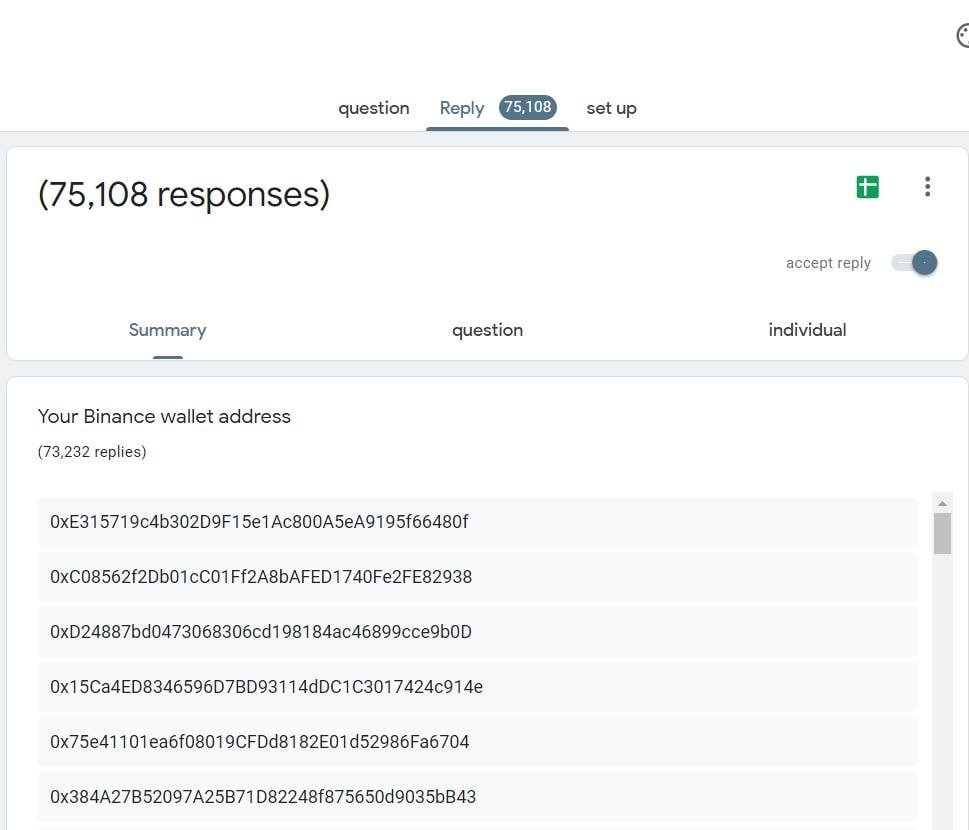Viewport: 969px width, 830px height.
Task: Select address 0xD24887bd0473068306cd198184ac46899cce9b0D
Action: click(476, 632)
